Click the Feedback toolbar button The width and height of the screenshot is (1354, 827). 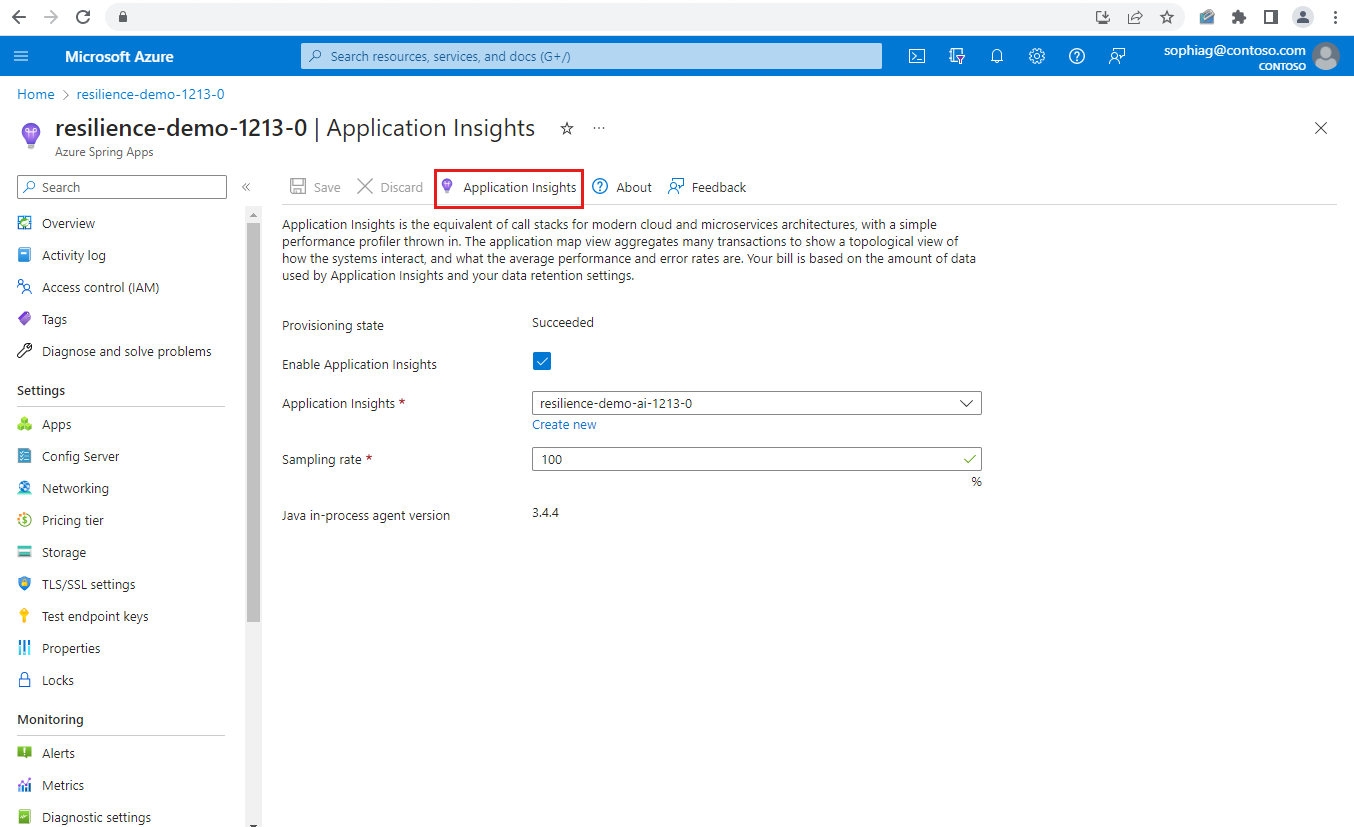coord(707,187)
